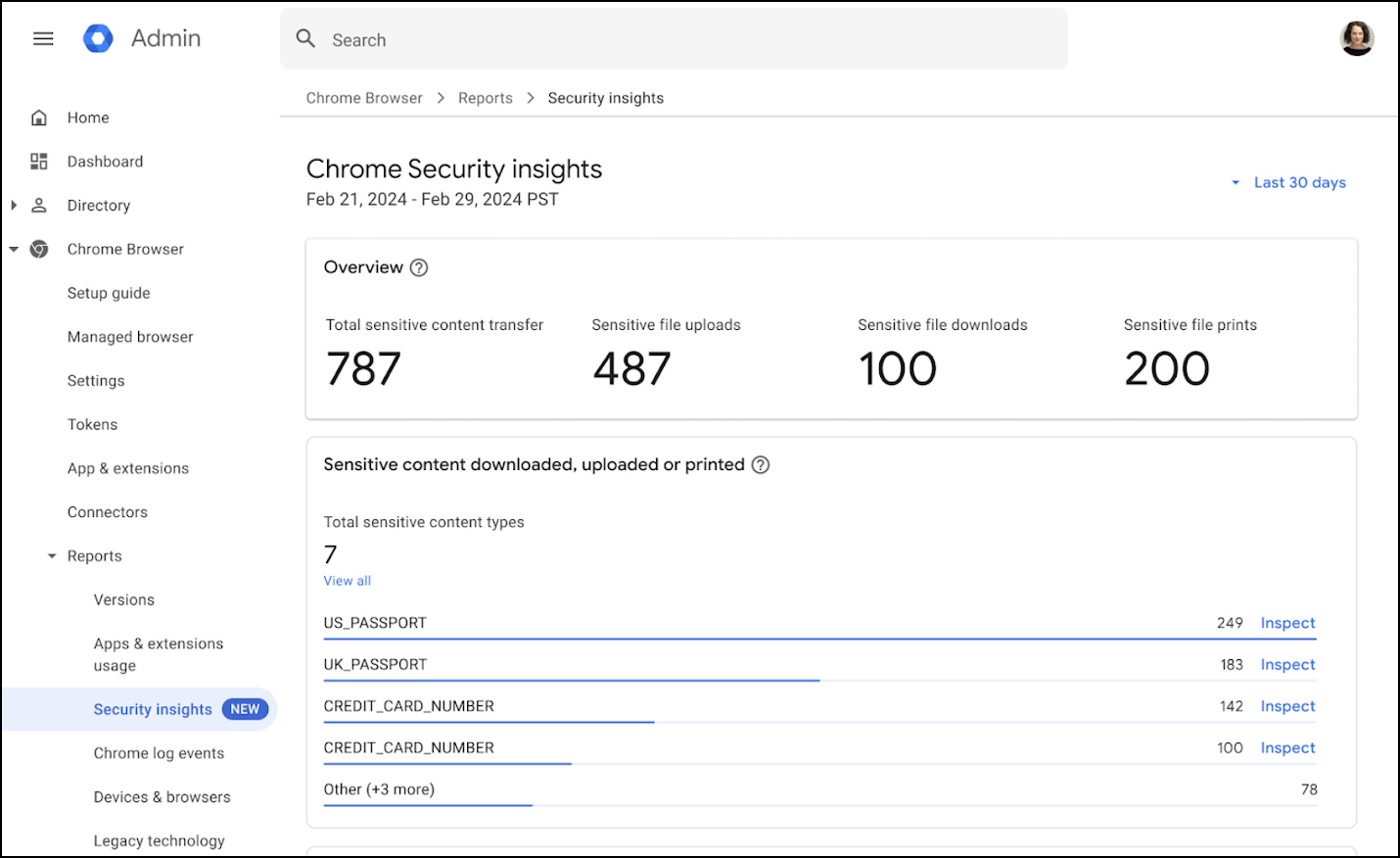Open Chrome log events report
Image resolution: width=1400 pixels, height=858 pixels.
click(159, 753)
